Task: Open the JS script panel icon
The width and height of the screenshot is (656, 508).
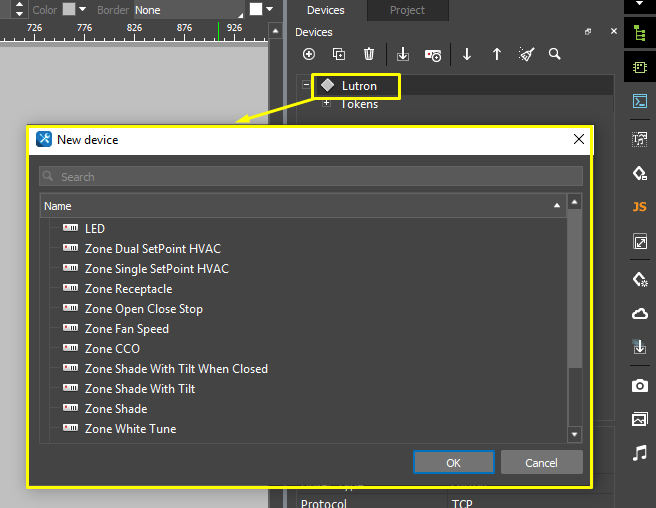Action: tap(639, 207)
